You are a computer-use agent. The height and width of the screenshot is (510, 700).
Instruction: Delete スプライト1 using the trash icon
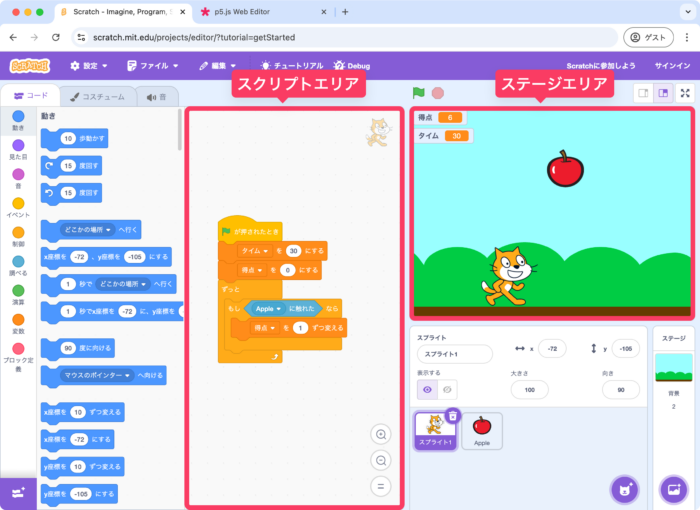pos(452,416)
